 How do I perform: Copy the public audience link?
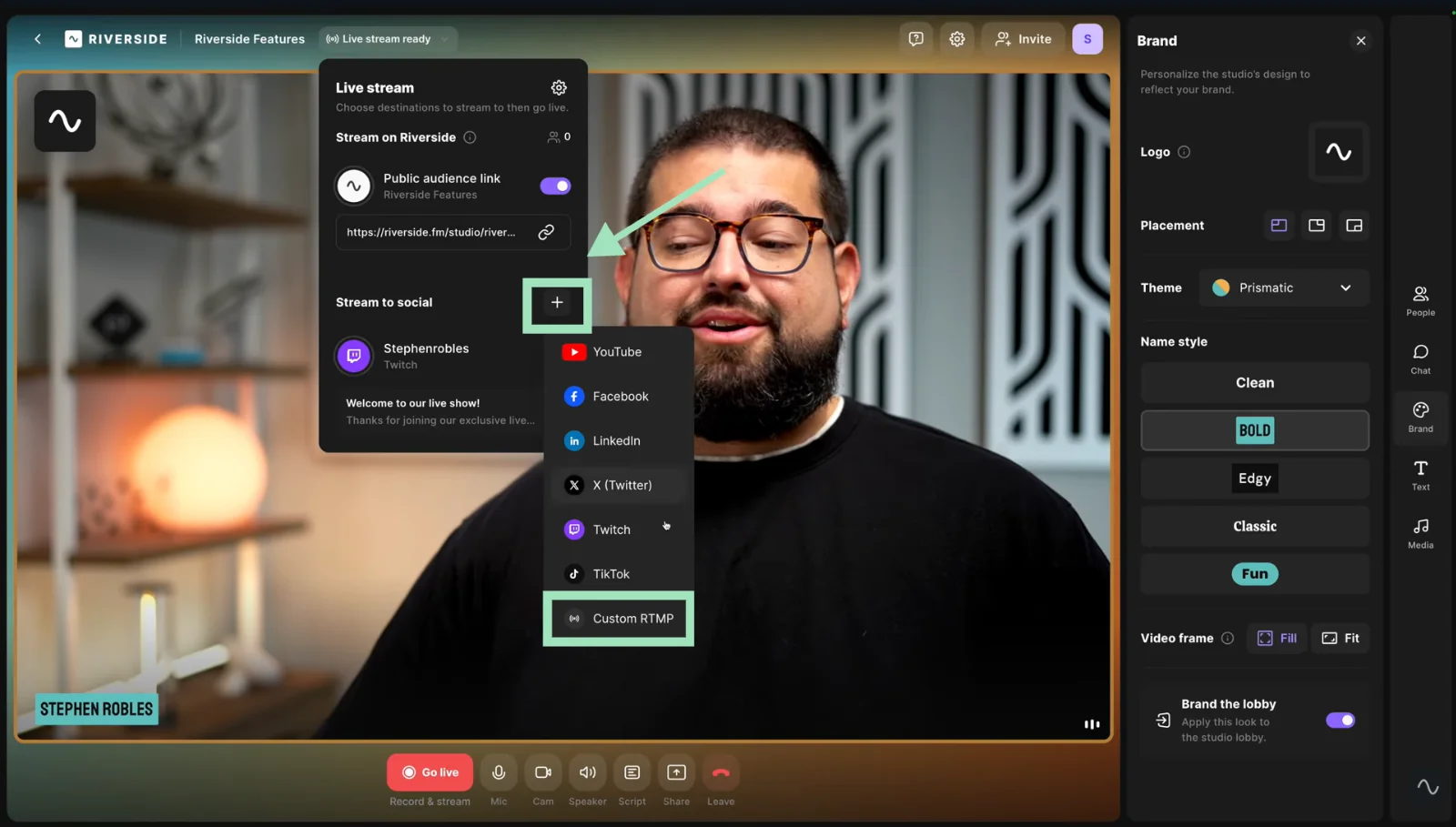tap(546, 232)
